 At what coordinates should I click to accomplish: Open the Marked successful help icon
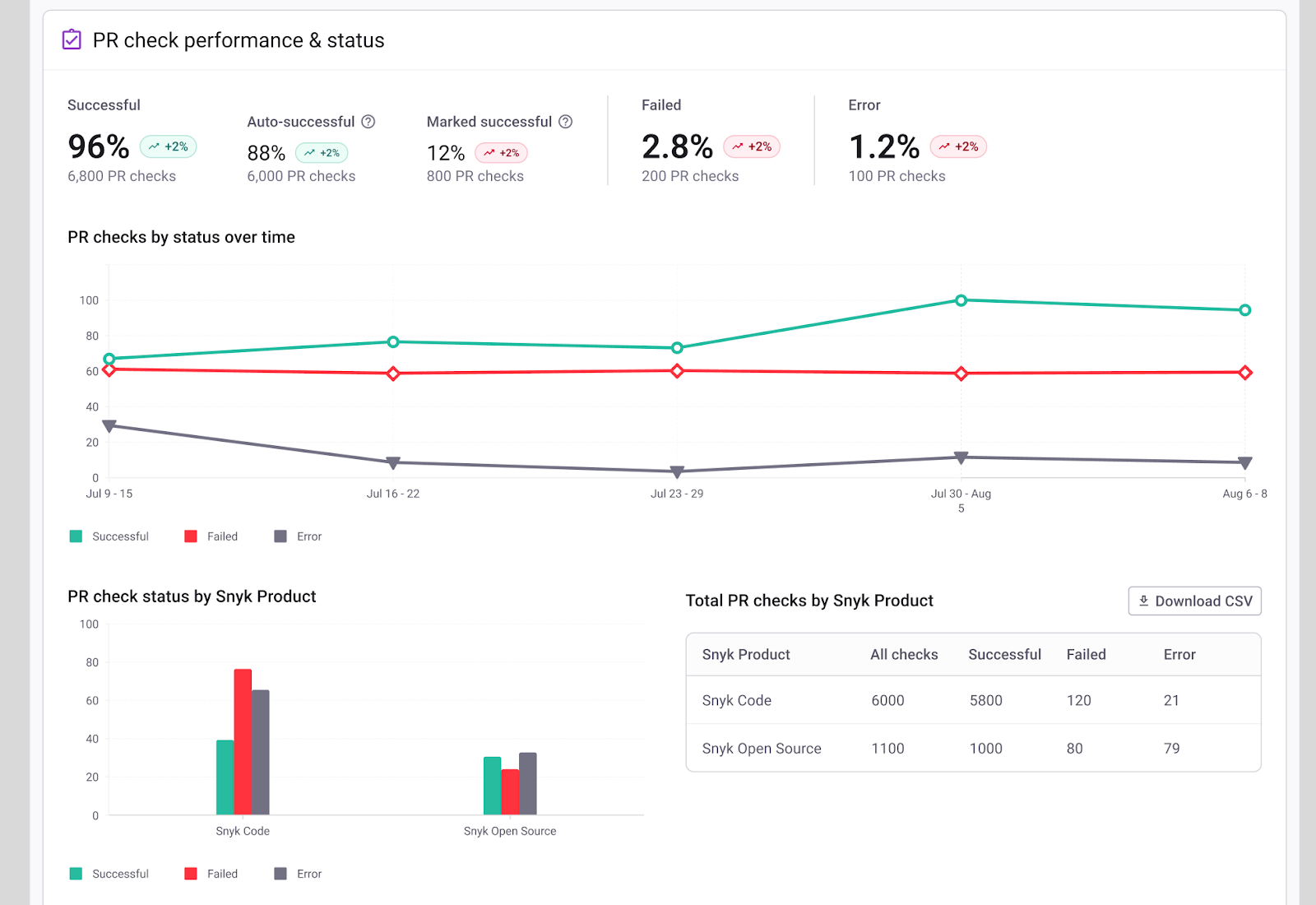point(565,122)
